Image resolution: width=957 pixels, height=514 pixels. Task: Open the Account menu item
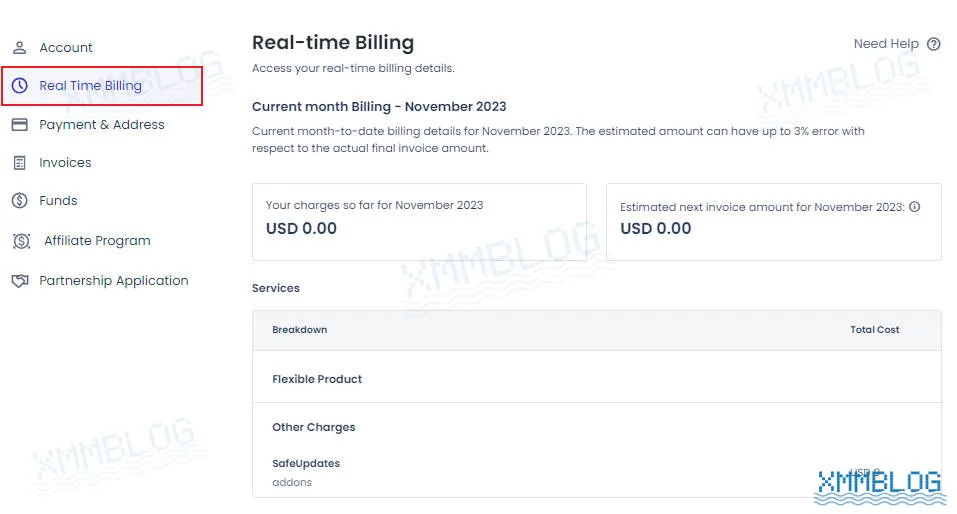point(66,48)
